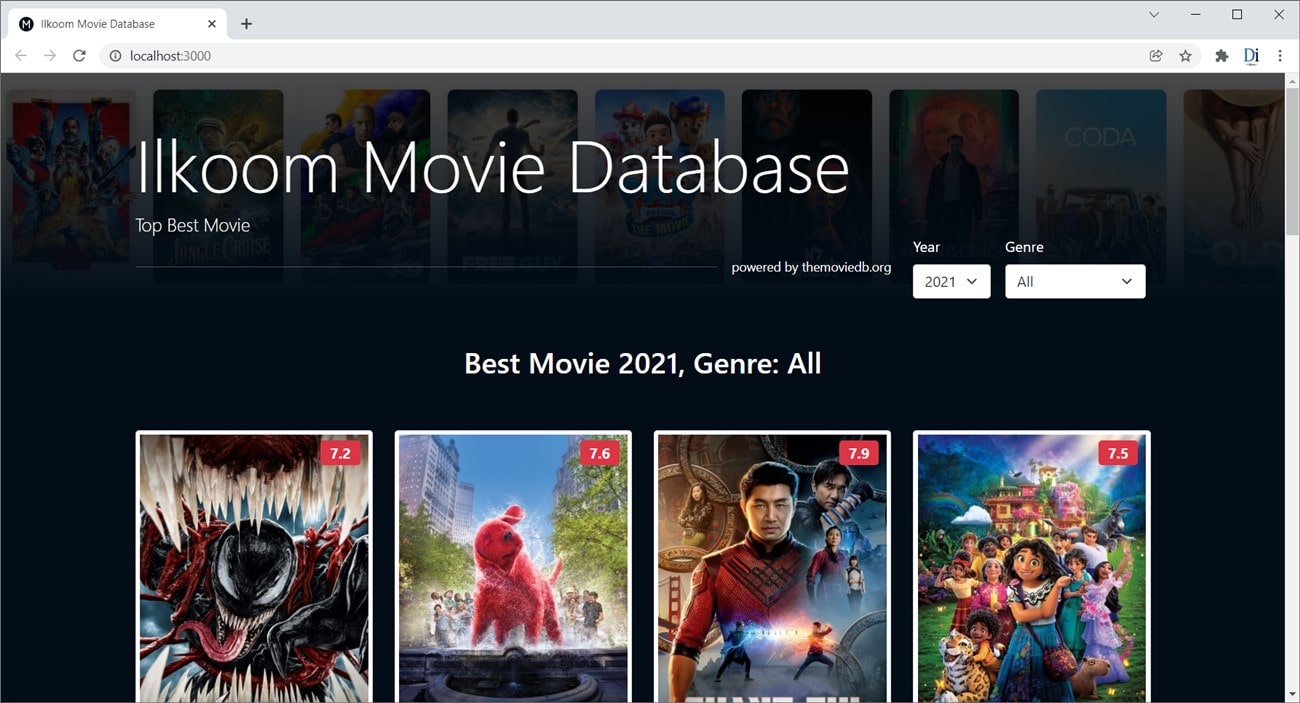Image resolution: width=1300 pixels, height=703 pixels.
Task: Click the 7.6 rating badge
Action: point(599,453)
